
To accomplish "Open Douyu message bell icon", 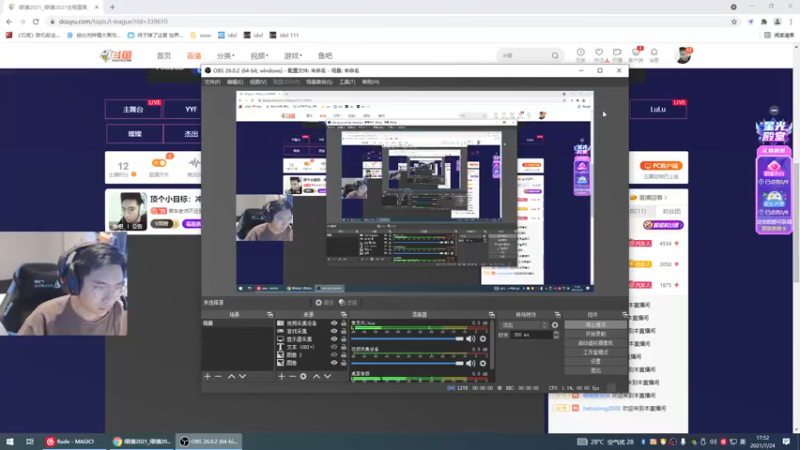I will [x=654, y=55].
